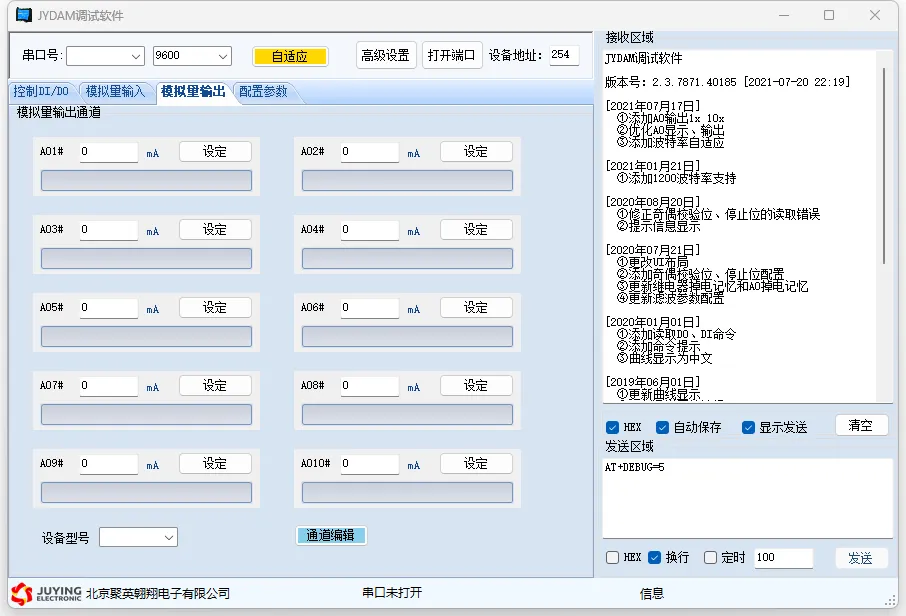Click the AO1# output slider bar

[x=146, y=180]
